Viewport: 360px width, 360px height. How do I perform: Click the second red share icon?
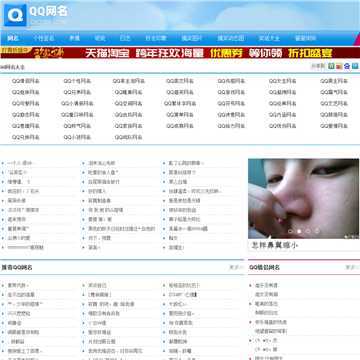tap(339, 66)
